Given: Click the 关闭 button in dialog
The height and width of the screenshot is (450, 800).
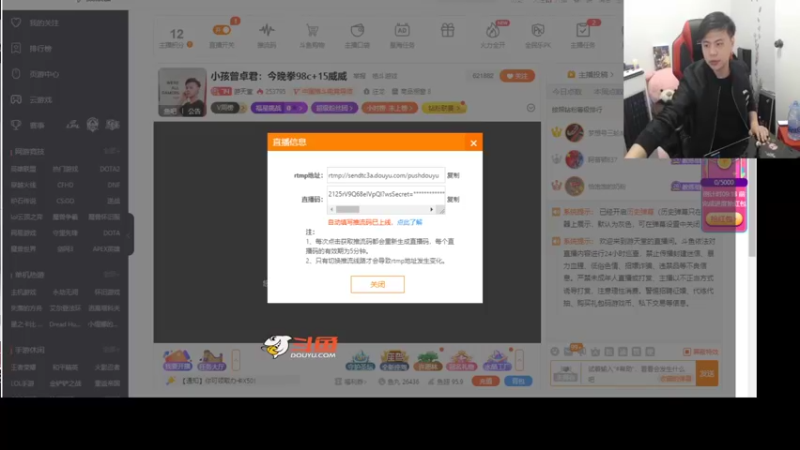Looking at the screenshot, I should (x=378, y=285).
